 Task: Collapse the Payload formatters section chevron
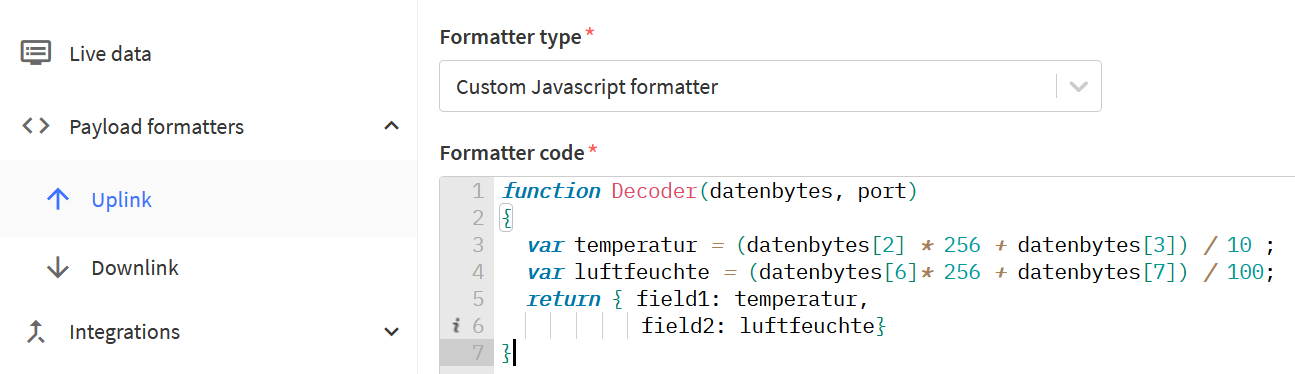(x=392, y=126)
